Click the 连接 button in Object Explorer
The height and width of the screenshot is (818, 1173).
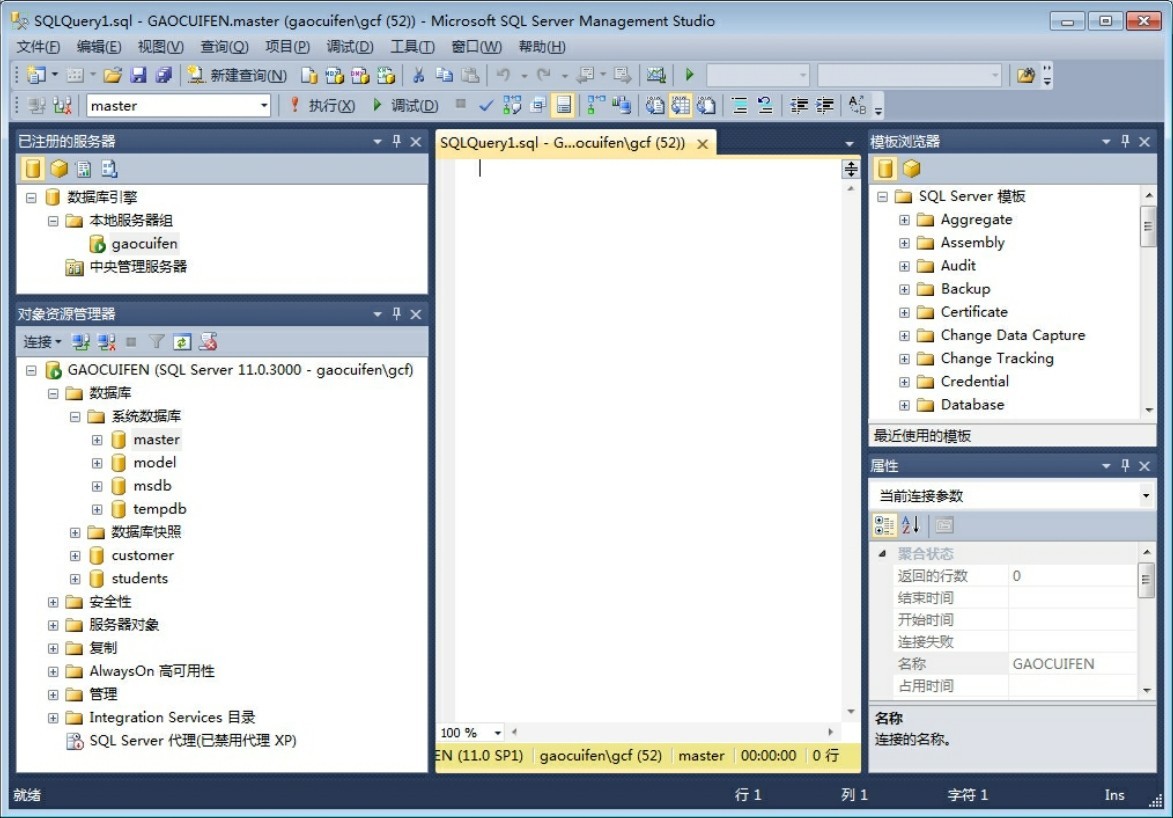tap(42, 342)
